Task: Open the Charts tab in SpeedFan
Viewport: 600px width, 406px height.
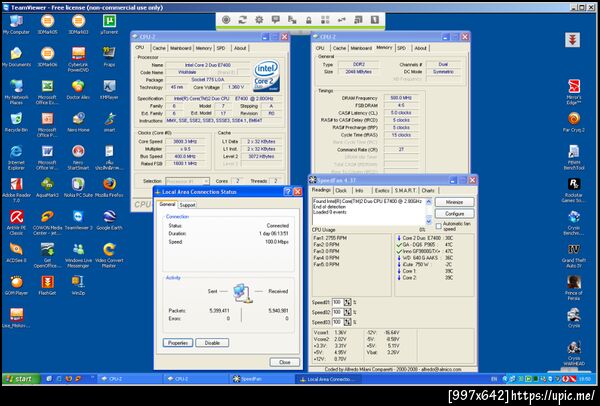Action: click(428, 191)
